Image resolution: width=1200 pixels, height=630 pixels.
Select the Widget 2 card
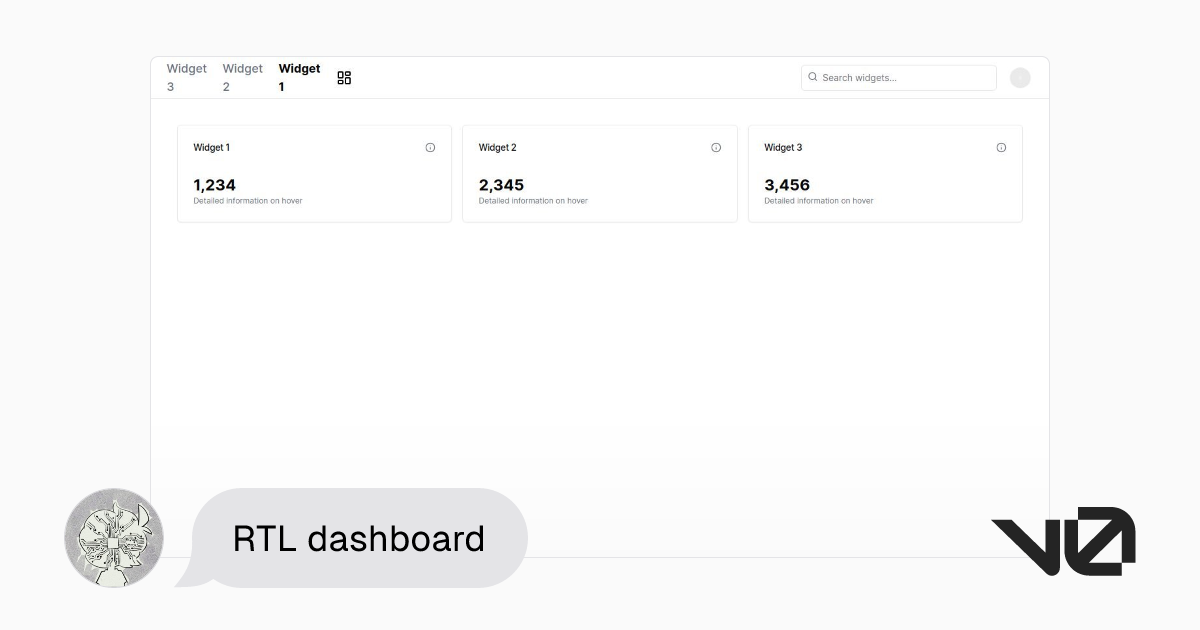pyautogui.click(x=599, y=173)
